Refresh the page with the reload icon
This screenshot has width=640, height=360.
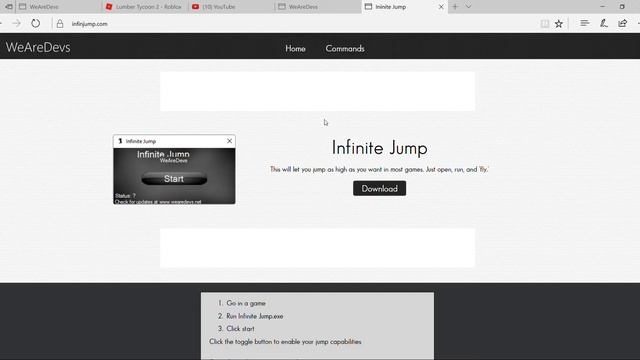36,24
